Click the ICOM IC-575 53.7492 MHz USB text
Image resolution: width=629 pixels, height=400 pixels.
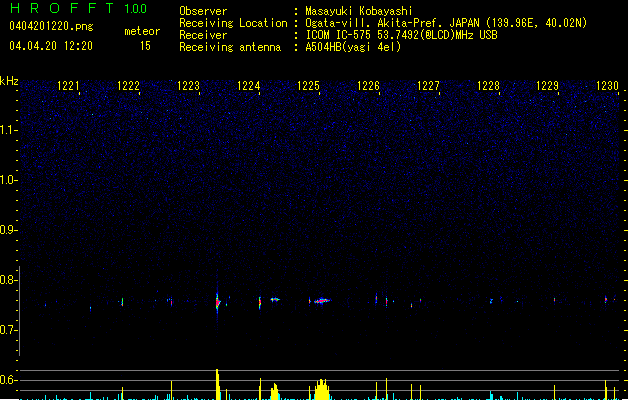point(402,35)
